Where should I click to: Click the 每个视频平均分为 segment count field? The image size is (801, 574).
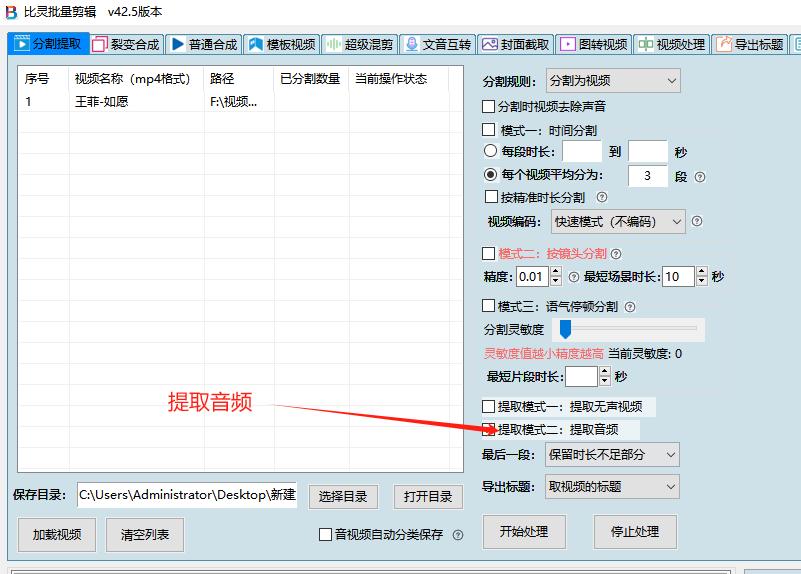pos(648,176)
